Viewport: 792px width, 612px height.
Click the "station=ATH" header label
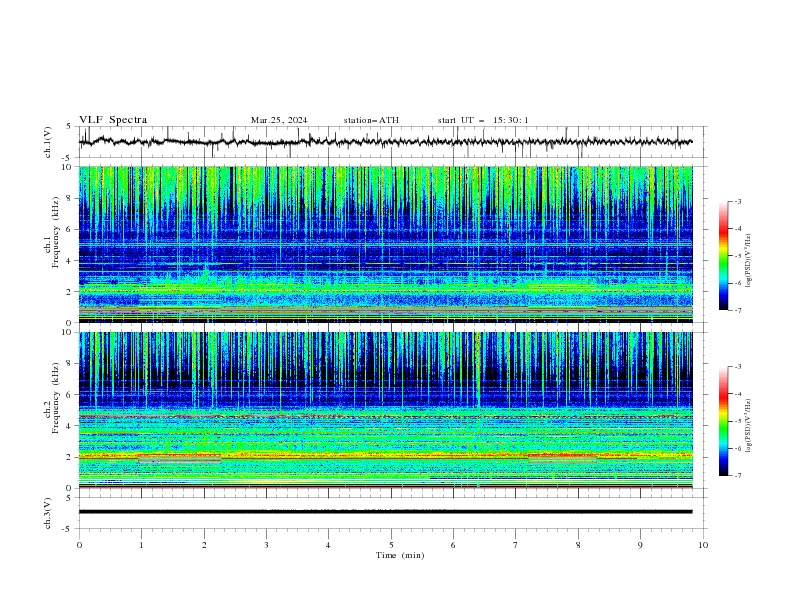click(371, 120)
